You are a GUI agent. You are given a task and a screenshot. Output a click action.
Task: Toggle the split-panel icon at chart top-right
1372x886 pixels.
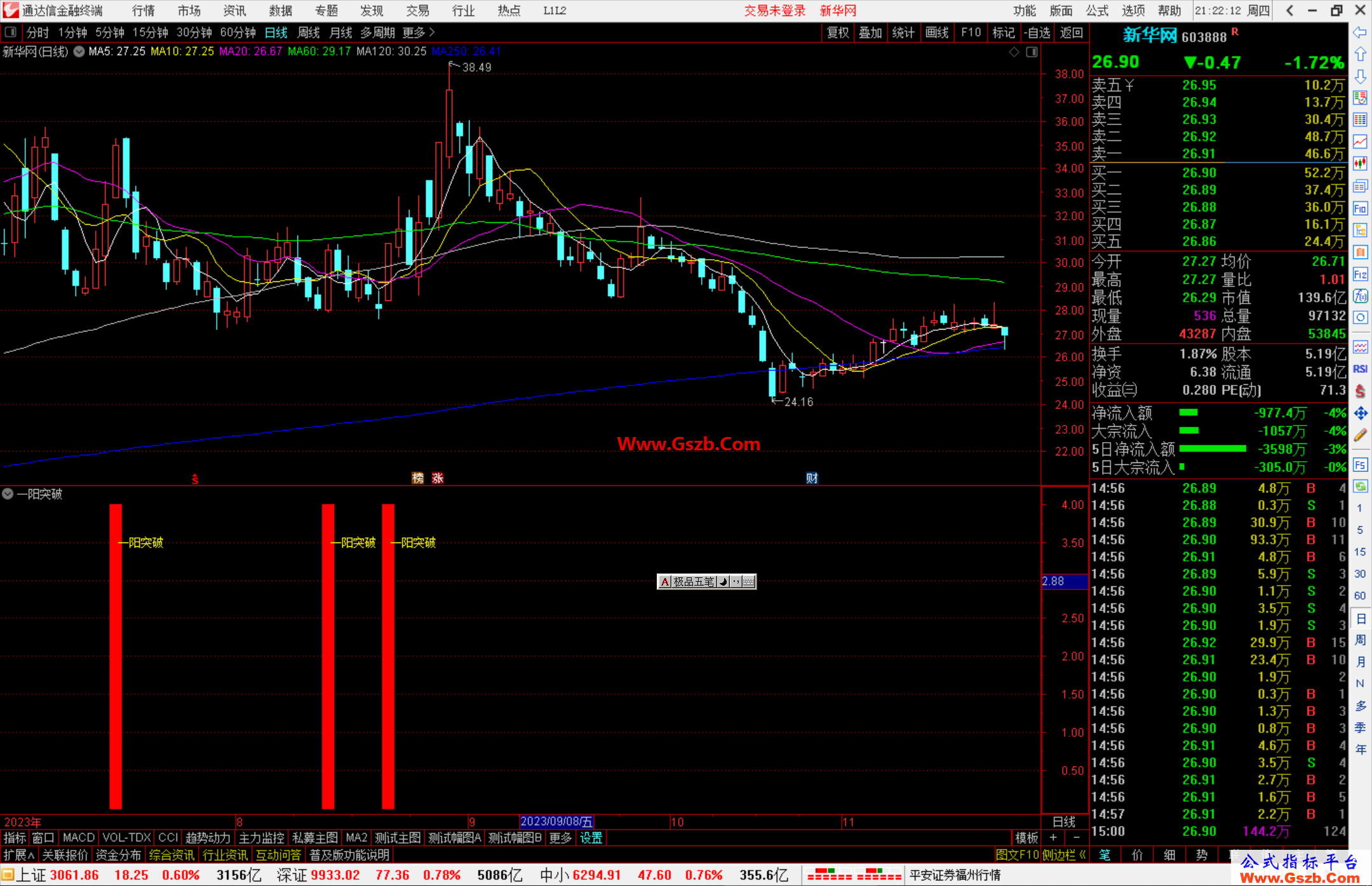click(1032, 52)
